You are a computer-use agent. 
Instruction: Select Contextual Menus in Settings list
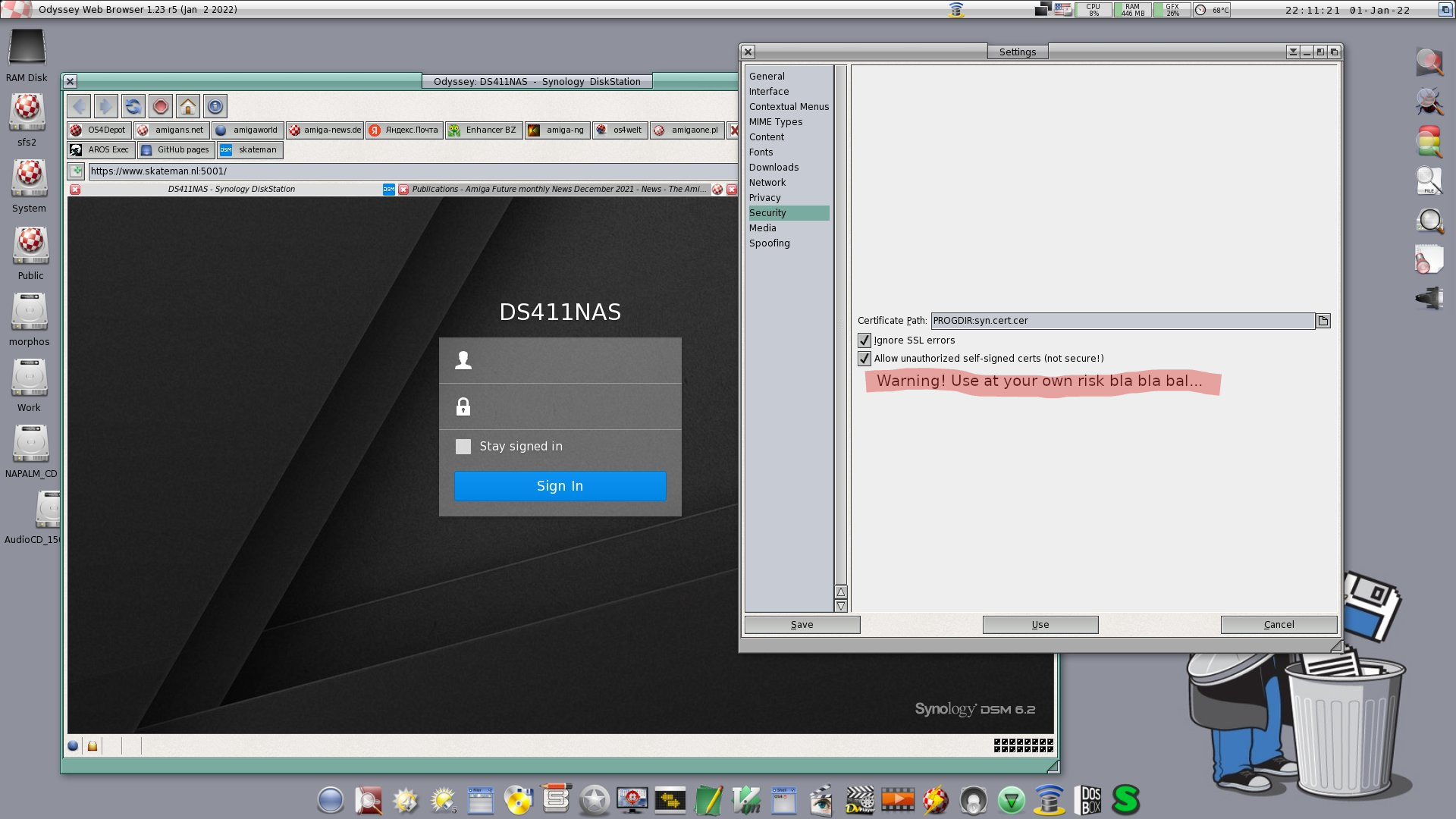[789, 106]
